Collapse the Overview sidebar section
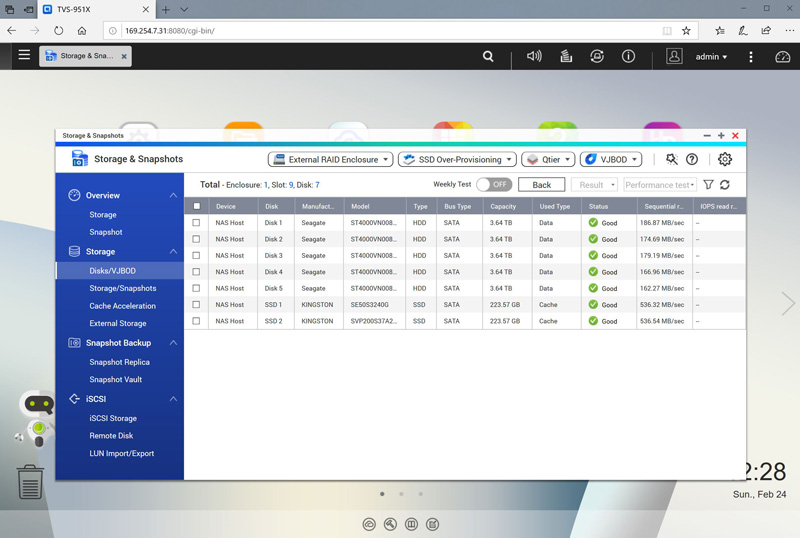This screenshot has width=800, height=538. (173, 195)
